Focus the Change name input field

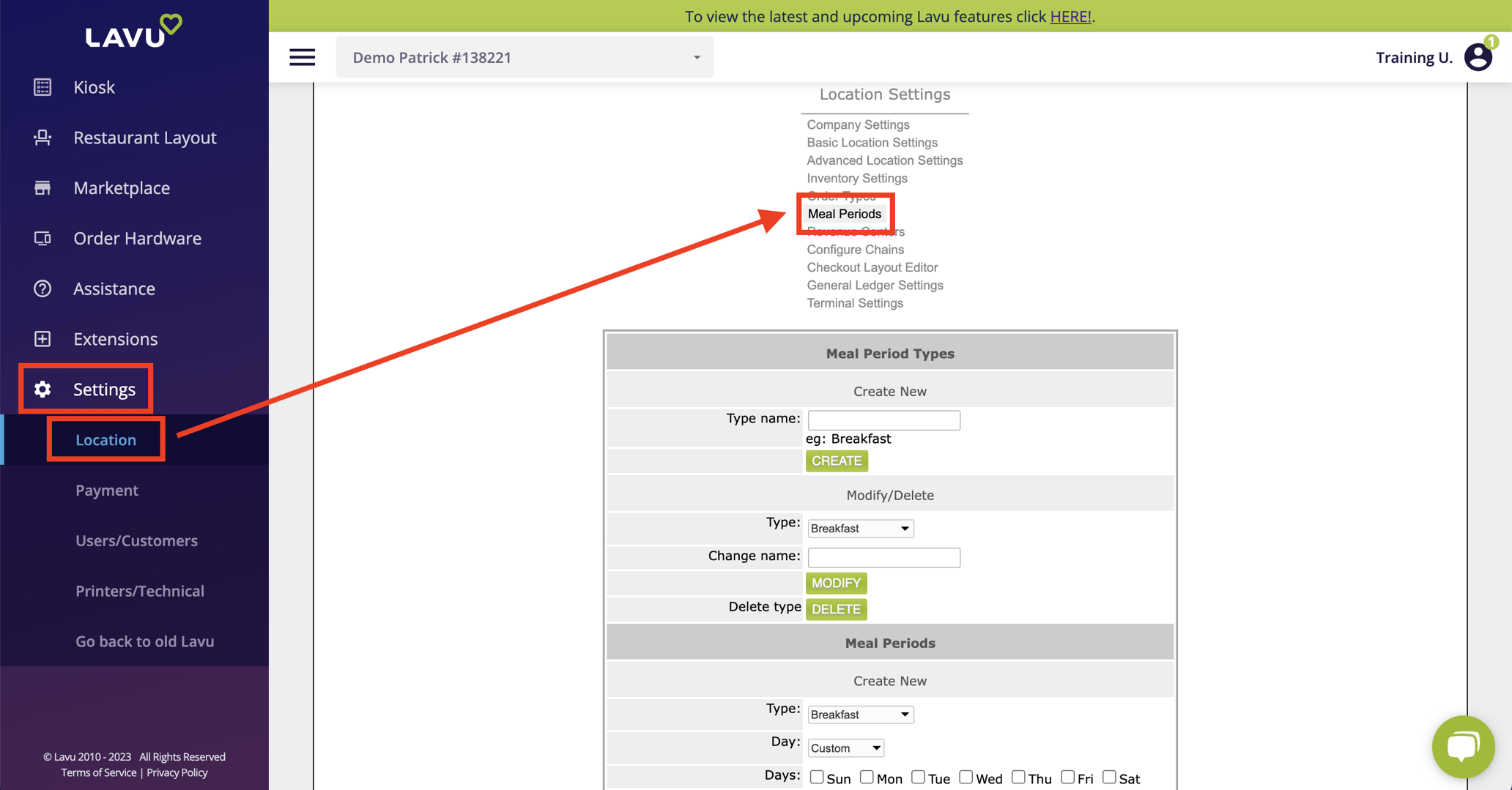click(x=883, y=558)
